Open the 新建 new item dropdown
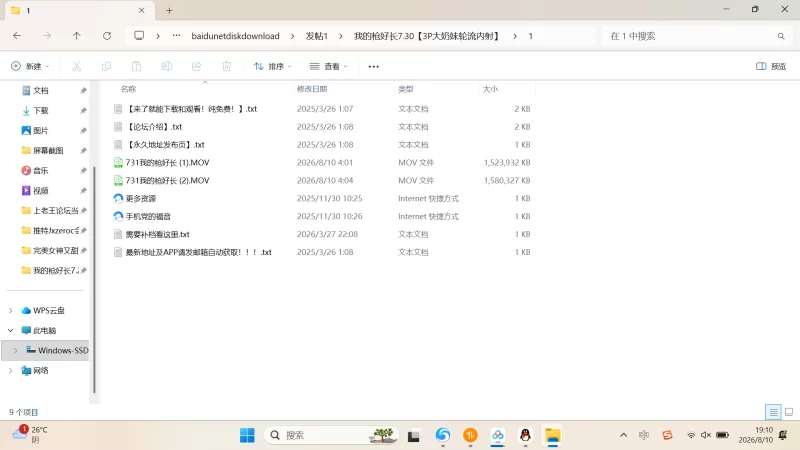800x450 pixels. click(30, 66)
